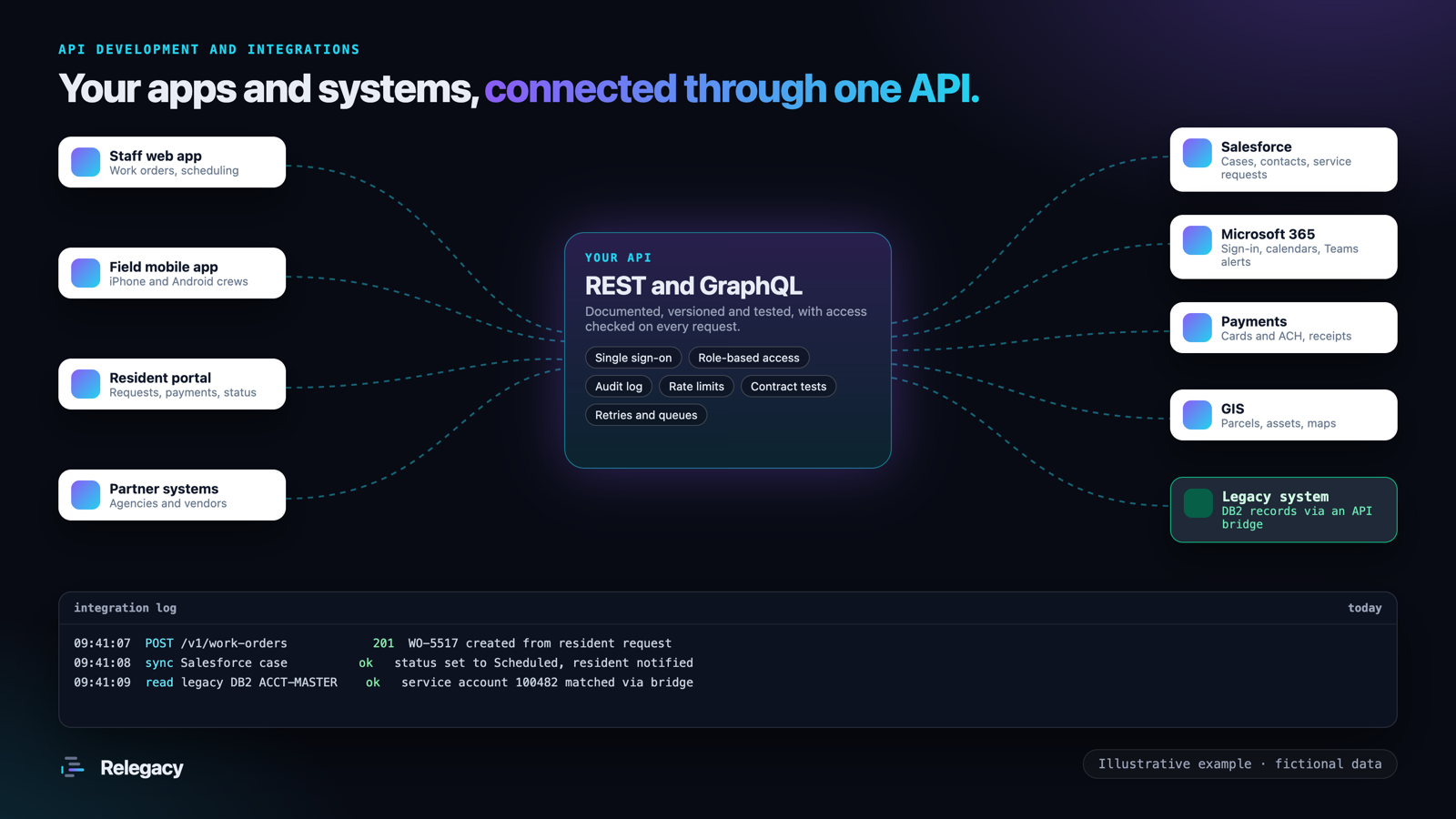1456x819 pixels.
Task: Click the 'today' label in log header
Action: tap(1364, 608)
